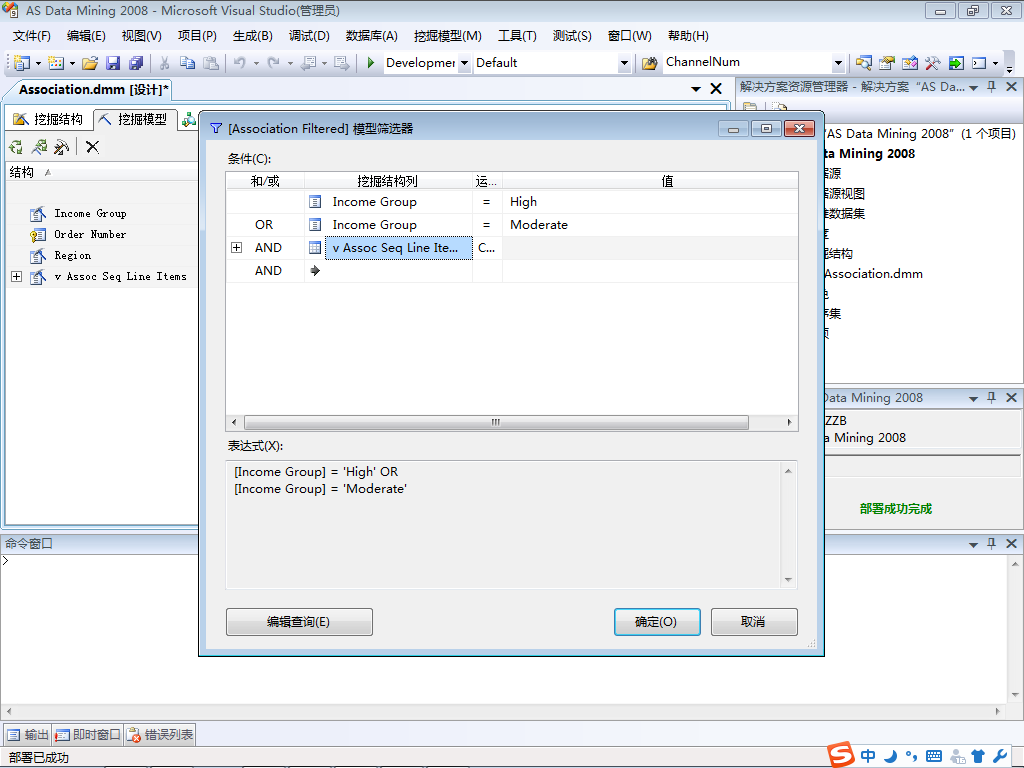The width and height of the screenshot is (1024, 768).
Task: Click the Paste clipboard icon
Action: pyautogui.click(x=210, y=63)
